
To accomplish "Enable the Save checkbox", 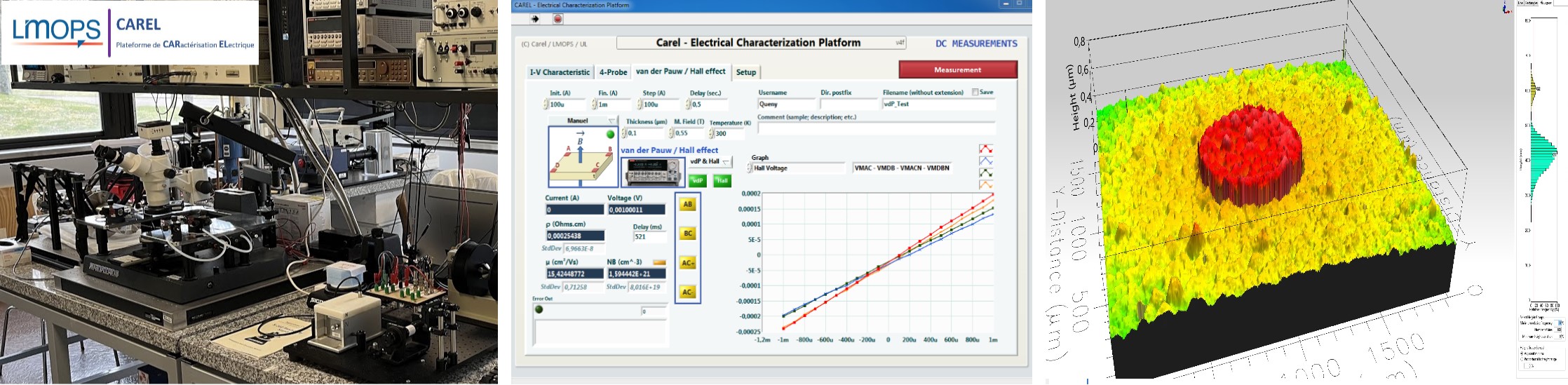I will click(x=975, y=92).
